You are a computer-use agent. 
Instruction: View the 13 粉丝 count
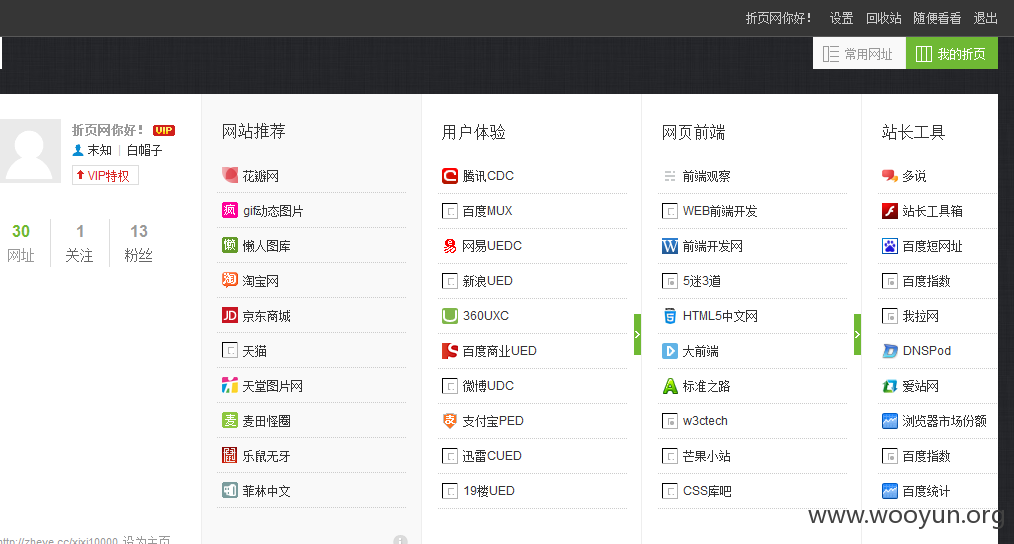(x=138, y=243)
